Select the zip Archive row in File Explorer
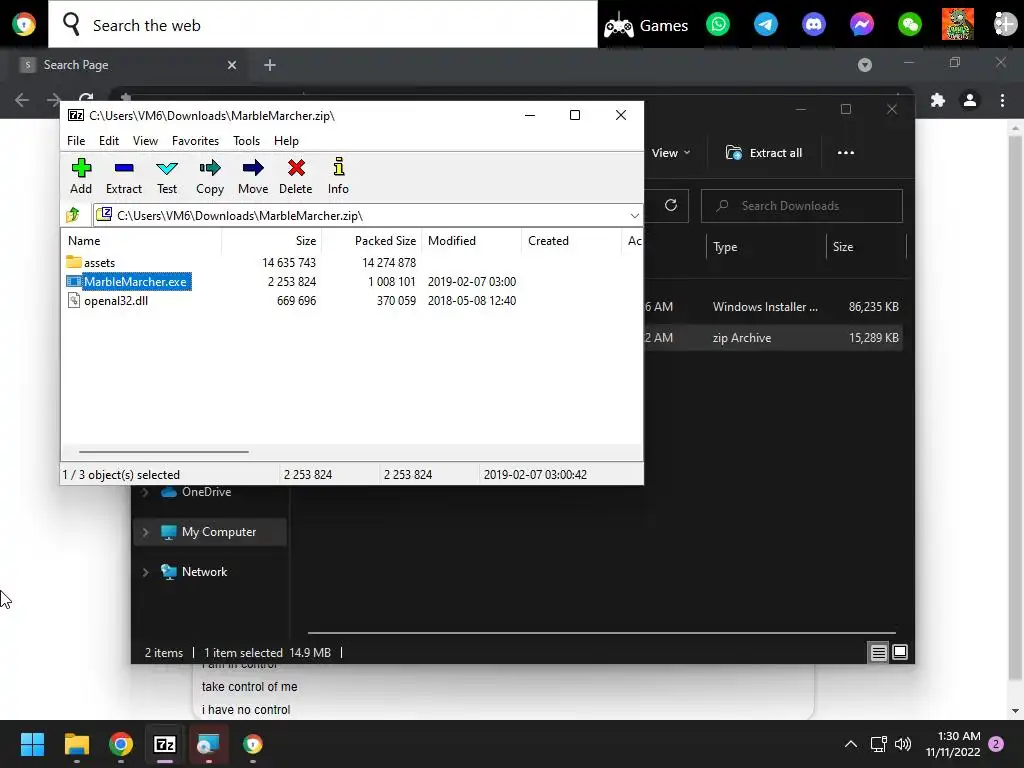This screenshot has height=768, width=1024. (x=773, y=338)
